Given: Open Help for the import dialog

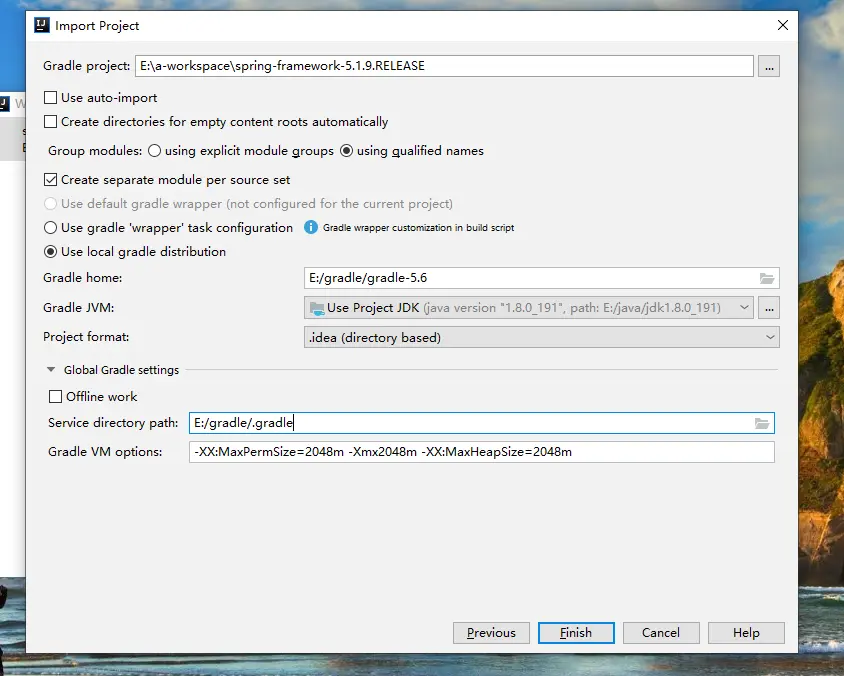Looking at the screenshot, I should pyautogui.click(x=746, y=633).
